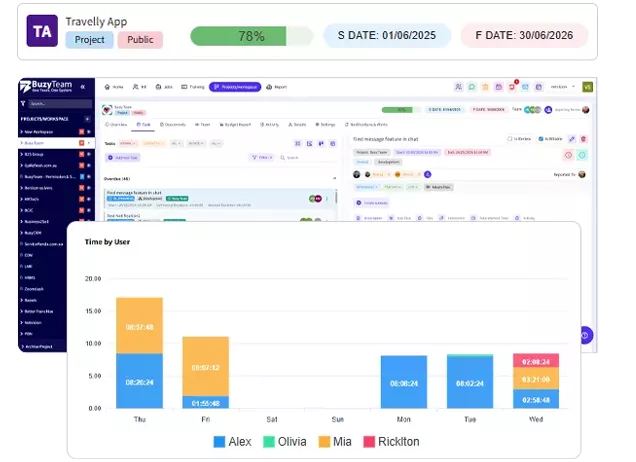This screenshot has height=462, width=636.
Task: Toggle the Is Blockers checkbox
Action: coord(510,139)
